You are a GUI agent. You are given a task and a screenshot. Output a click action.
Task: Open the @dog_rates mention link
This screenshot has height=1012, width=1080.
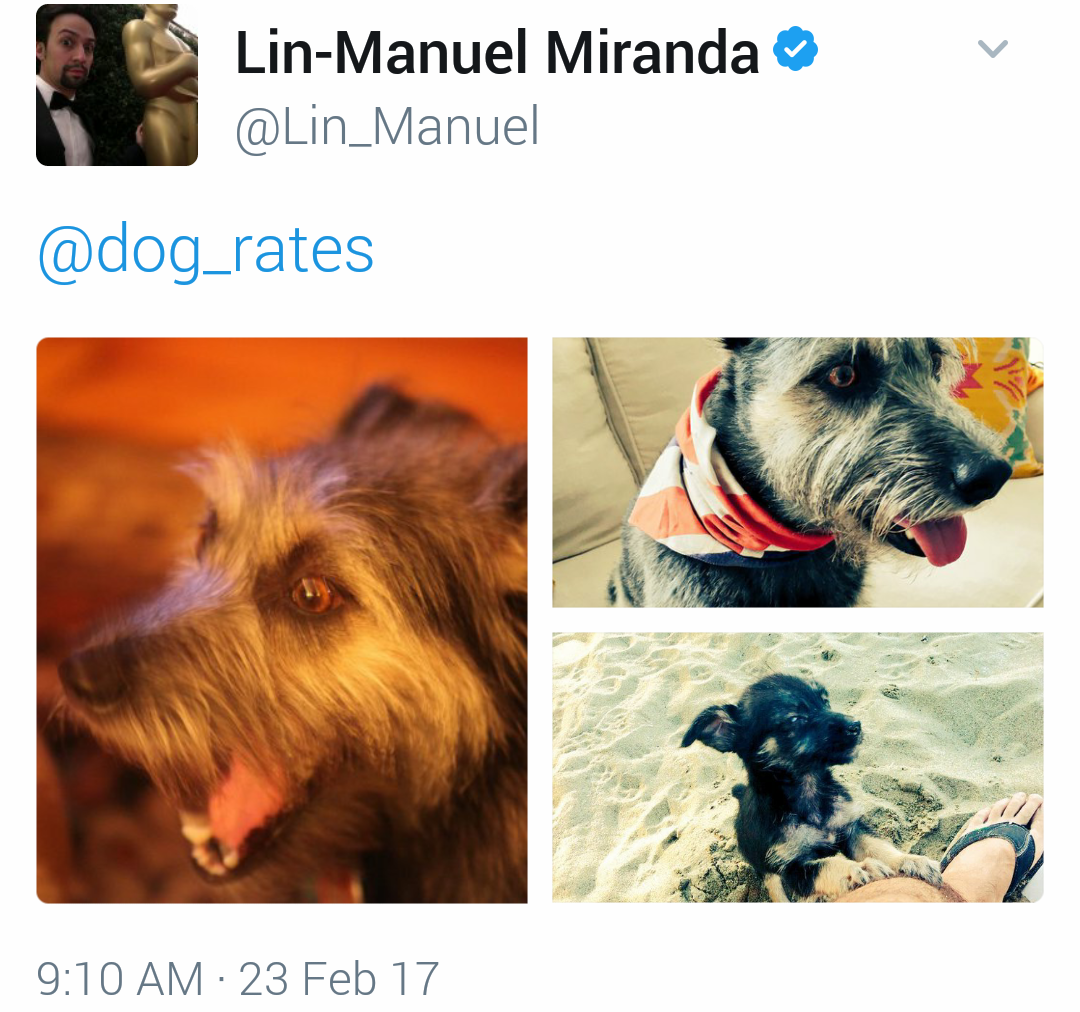[x=205, y=251]
